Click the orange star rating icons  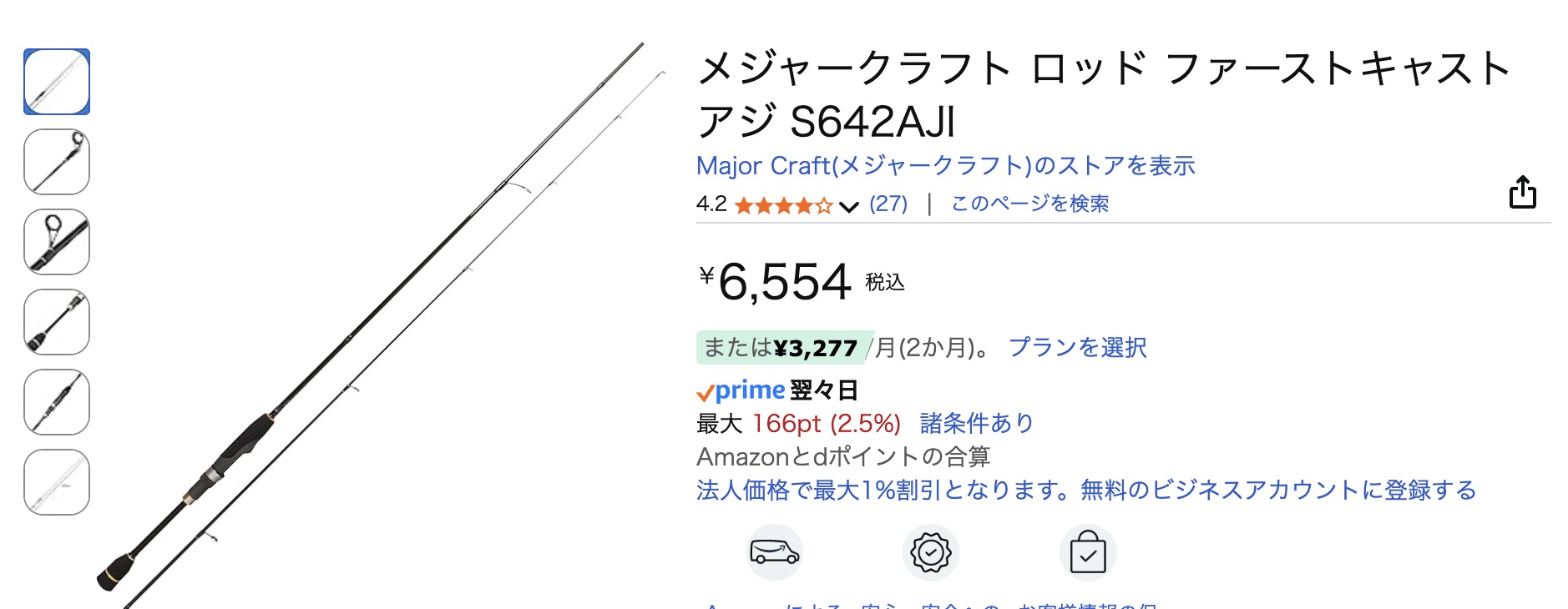point(783,205)
